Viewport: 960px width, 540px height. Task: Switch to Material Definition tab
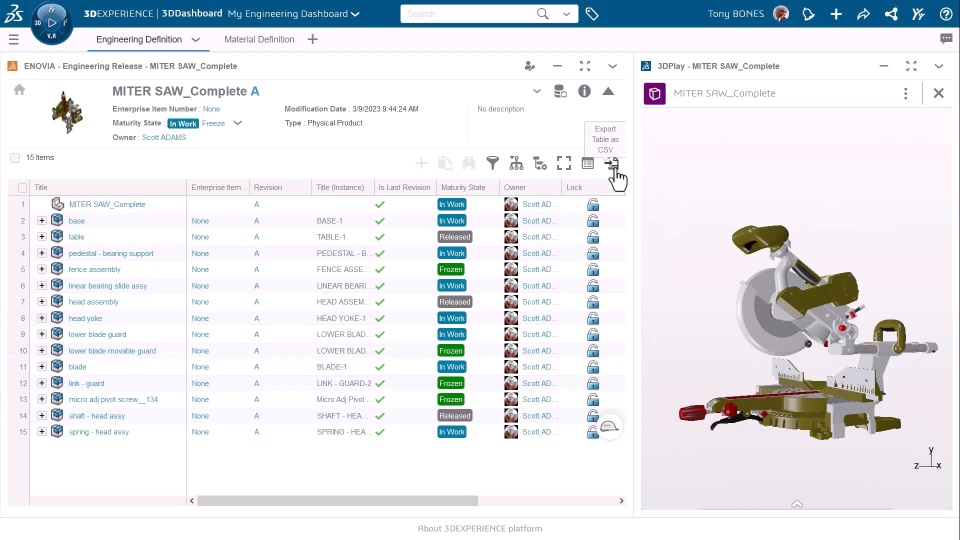259,39
